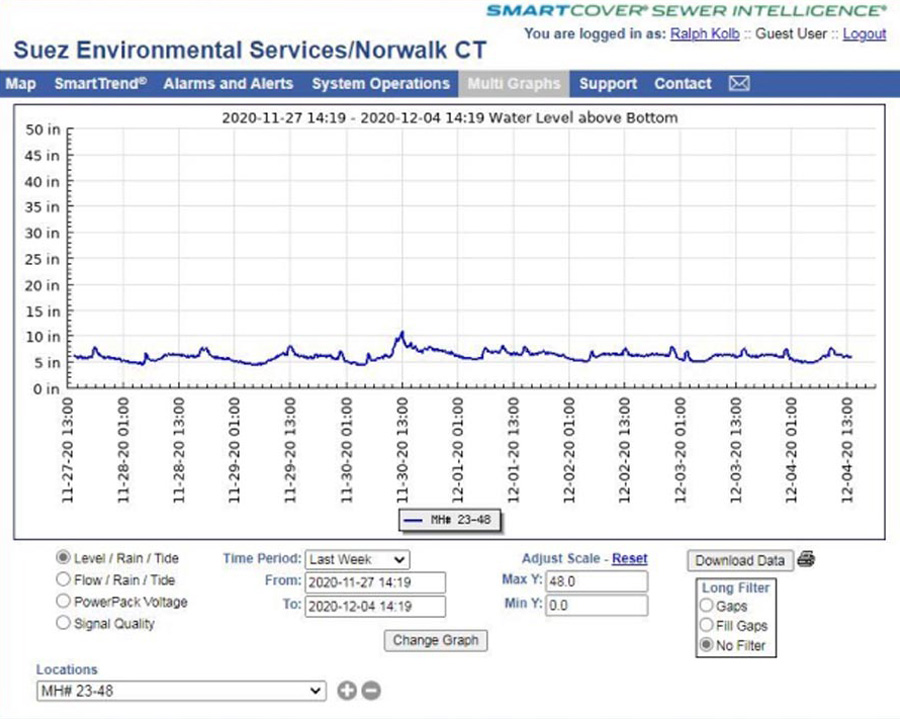The width and height of the screenshot is (900, 719).
Task: Open the Support tab
Action: [x=608, y=84]
